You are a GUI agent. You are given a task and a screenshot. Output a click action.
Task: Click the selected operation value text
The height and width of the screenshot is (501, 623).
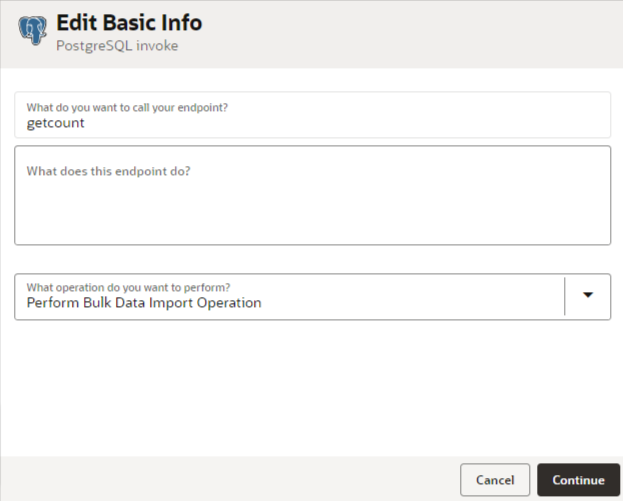(x=144, y=303)
